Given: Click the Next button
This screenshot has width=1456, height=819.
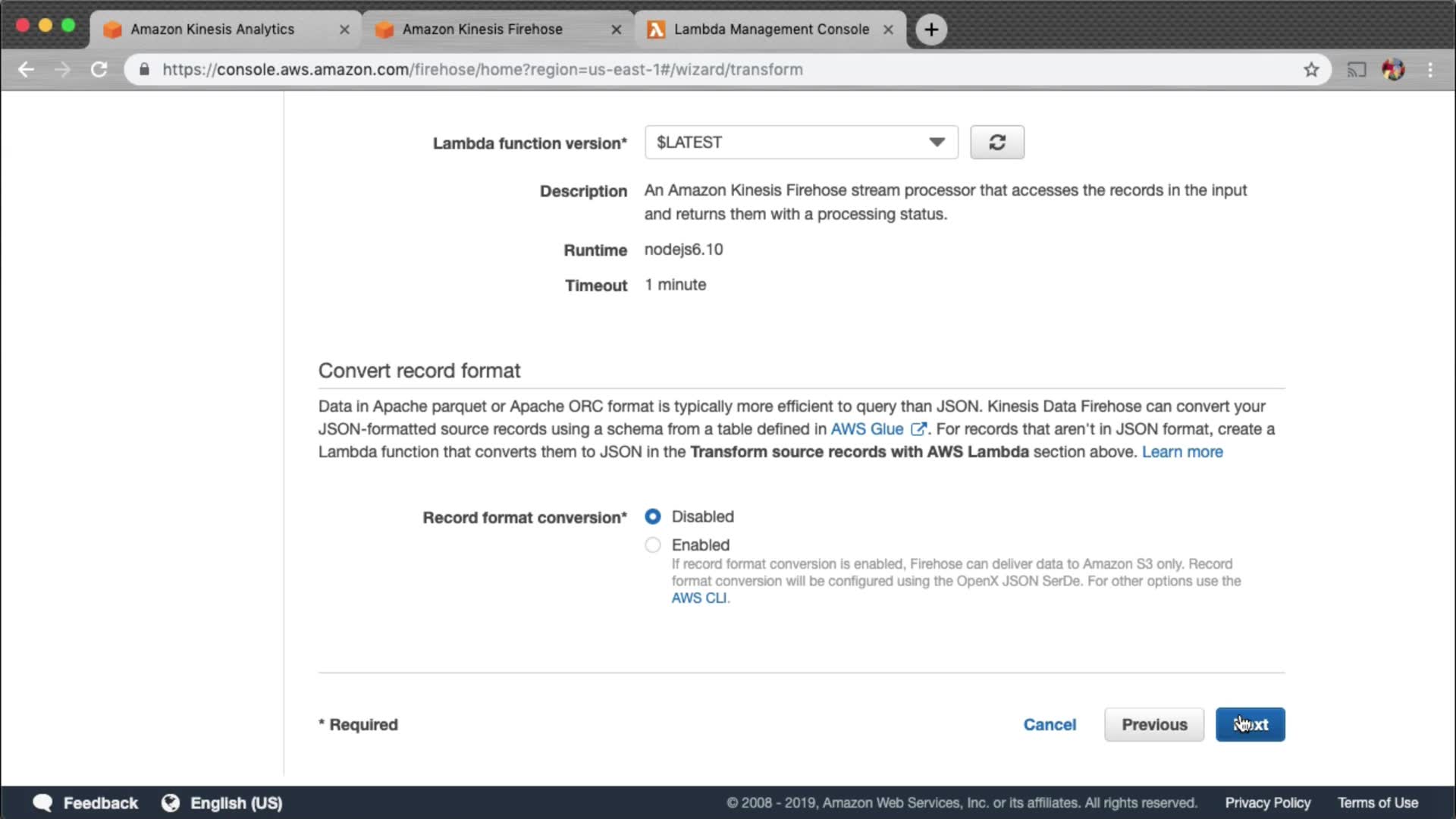Looking at the screenshot, I should tap(1250, 724).
